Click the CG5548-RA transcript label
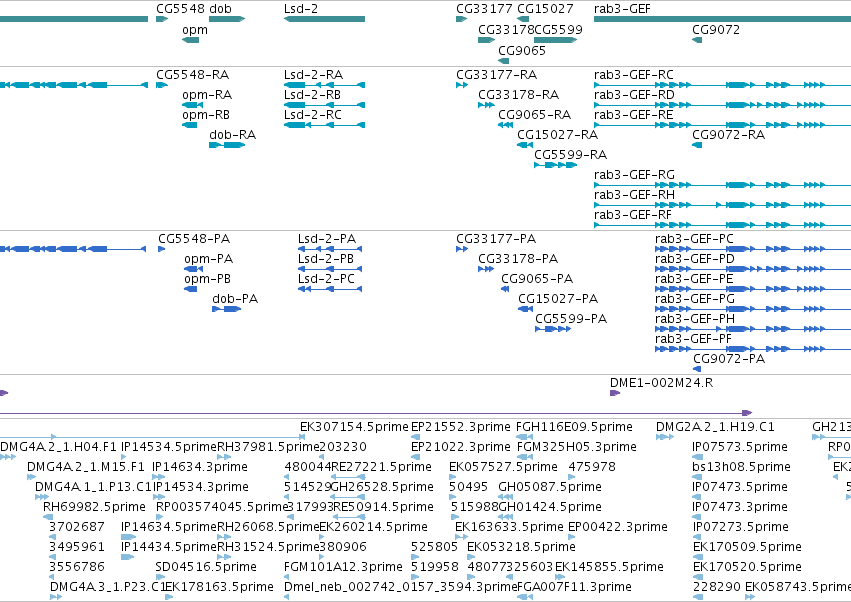 click(x=193, y=75)
